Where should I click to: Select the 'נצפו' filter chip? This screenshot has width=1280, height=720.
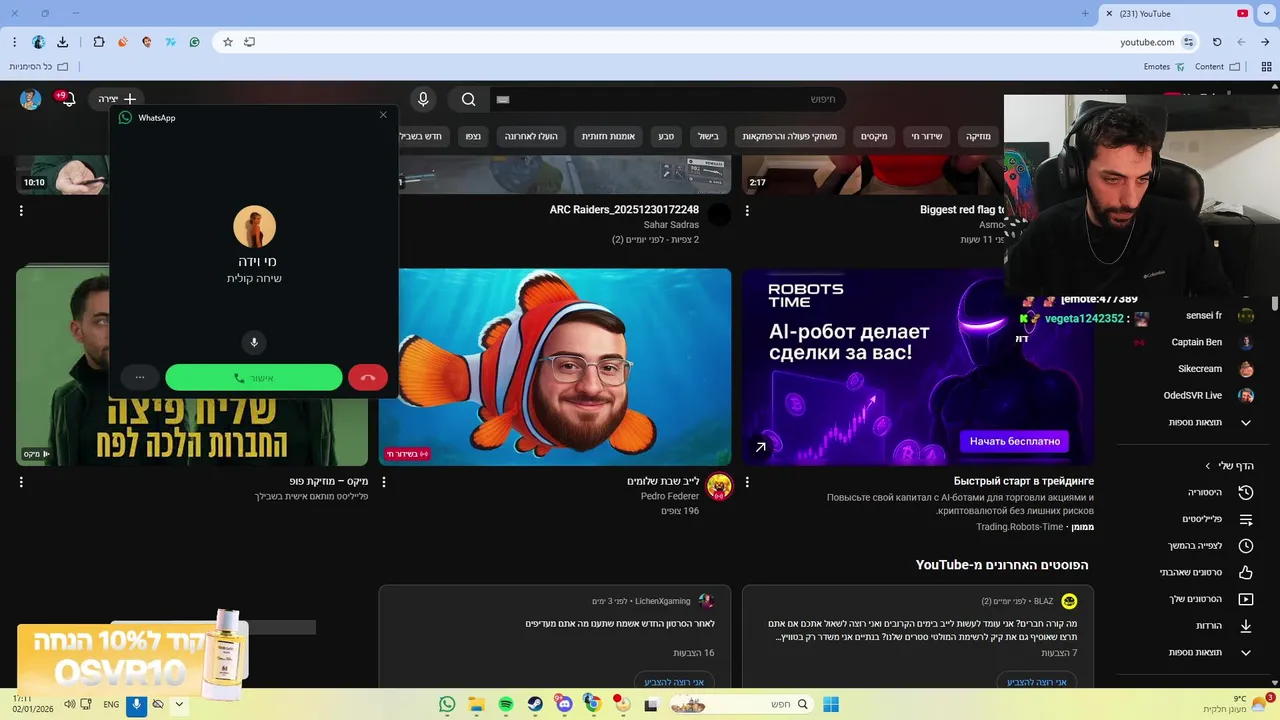[x=473, y=136]
